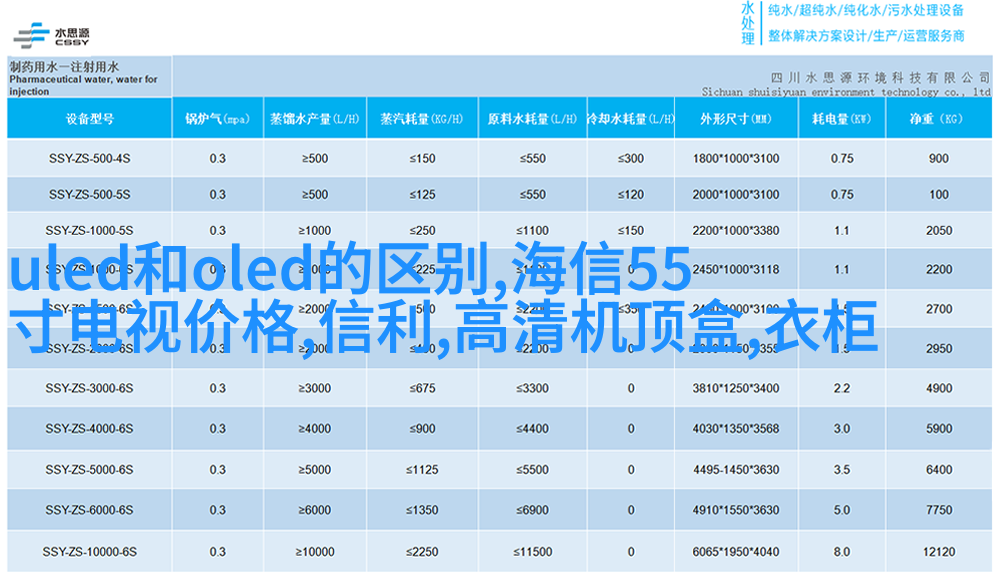
Task: Click the title 制药用水—注射用水
Action: tap(64, 67)
